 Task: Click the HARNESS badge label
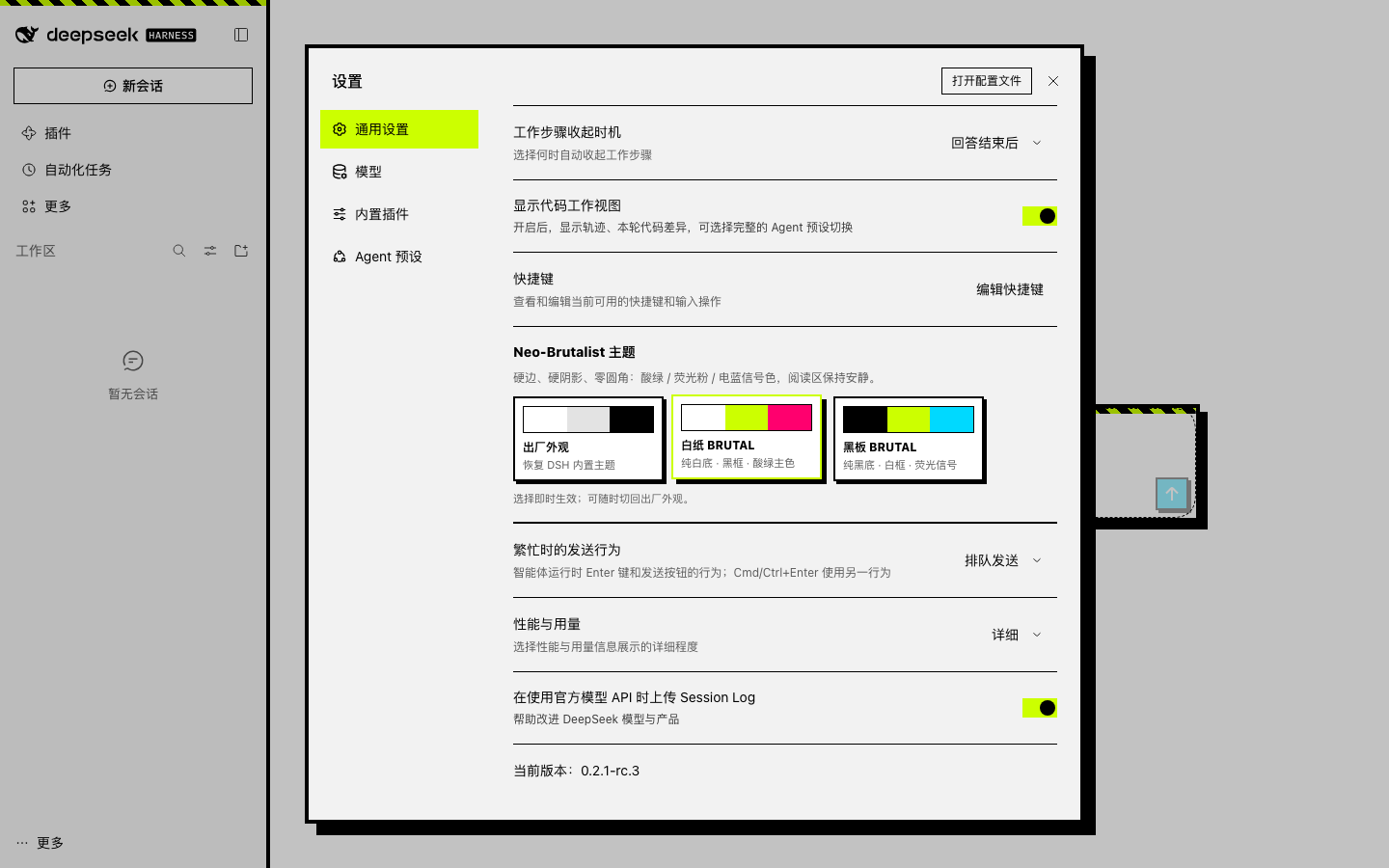(x=172, y=36)
